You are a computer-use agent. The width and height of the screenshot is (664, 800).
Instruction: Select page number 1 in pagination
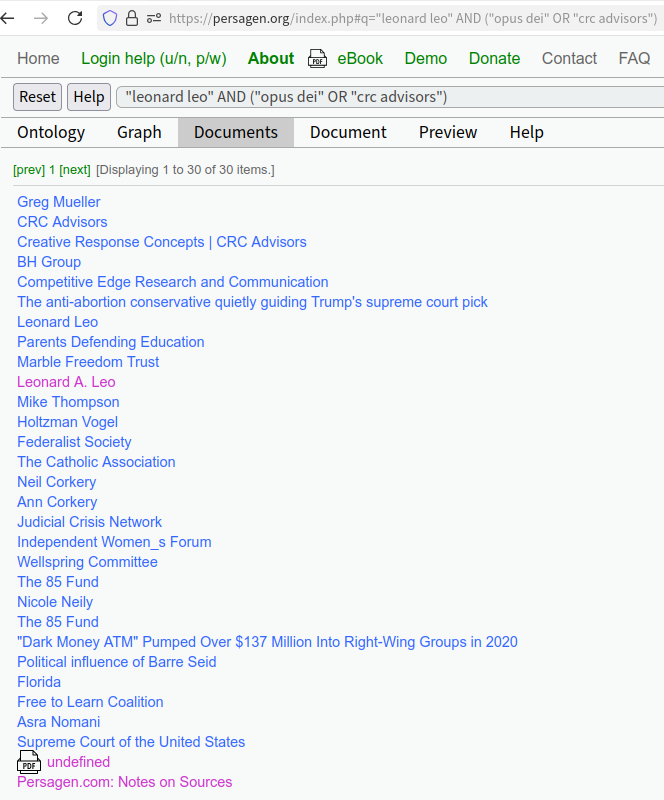[52, 170]
